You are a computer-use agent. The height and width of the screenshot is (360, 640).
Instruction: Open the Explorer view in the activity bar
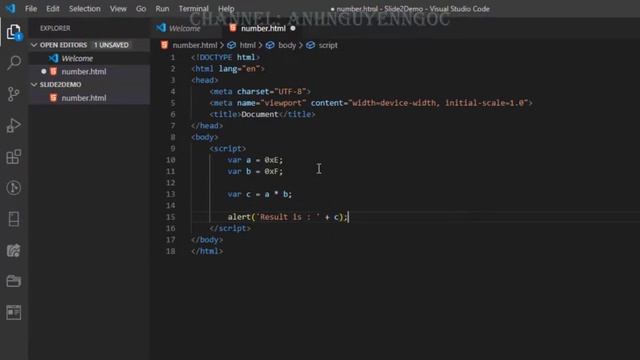click(13, 32)
